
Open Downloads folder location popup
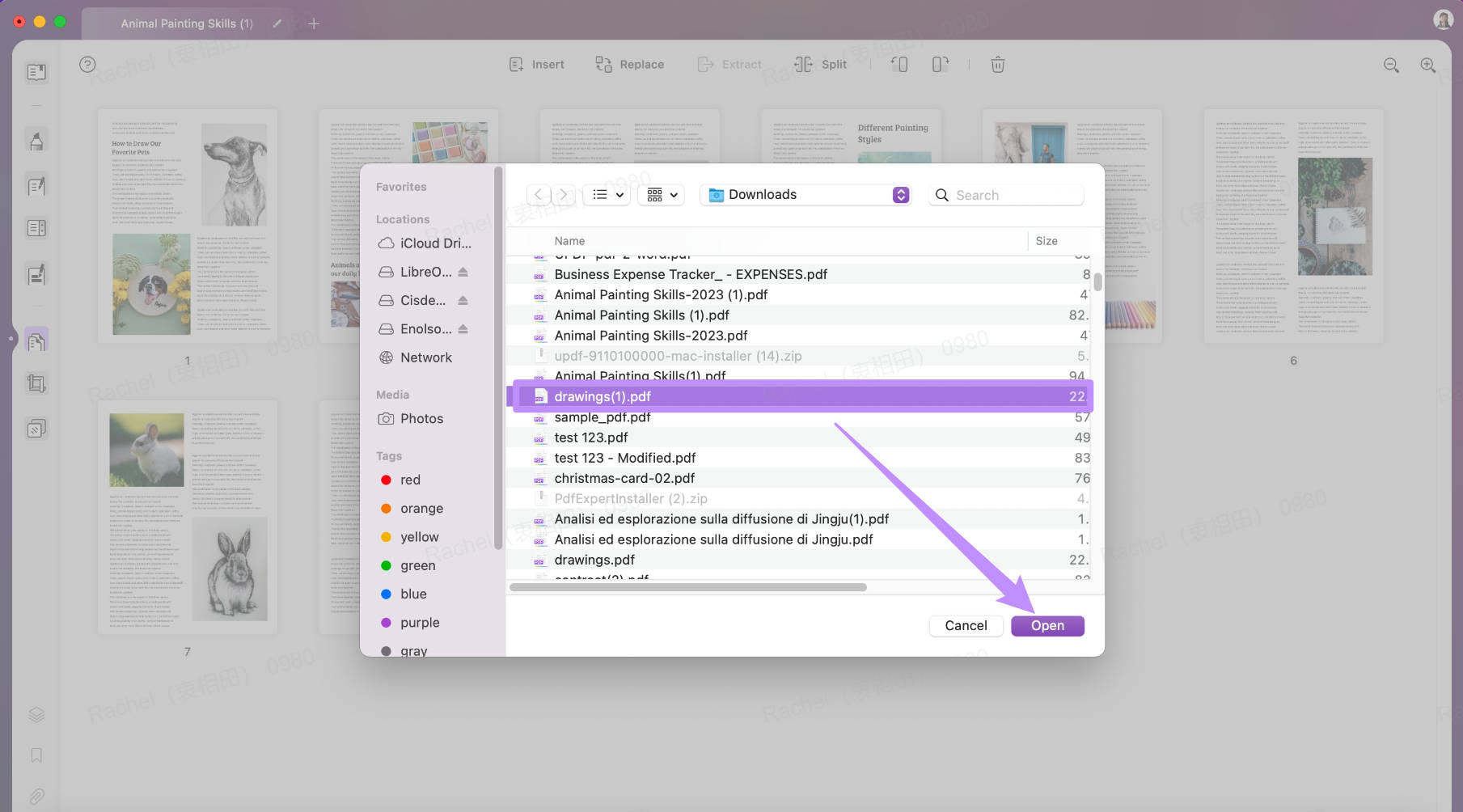pyautogui.click(x=805, y=194)
